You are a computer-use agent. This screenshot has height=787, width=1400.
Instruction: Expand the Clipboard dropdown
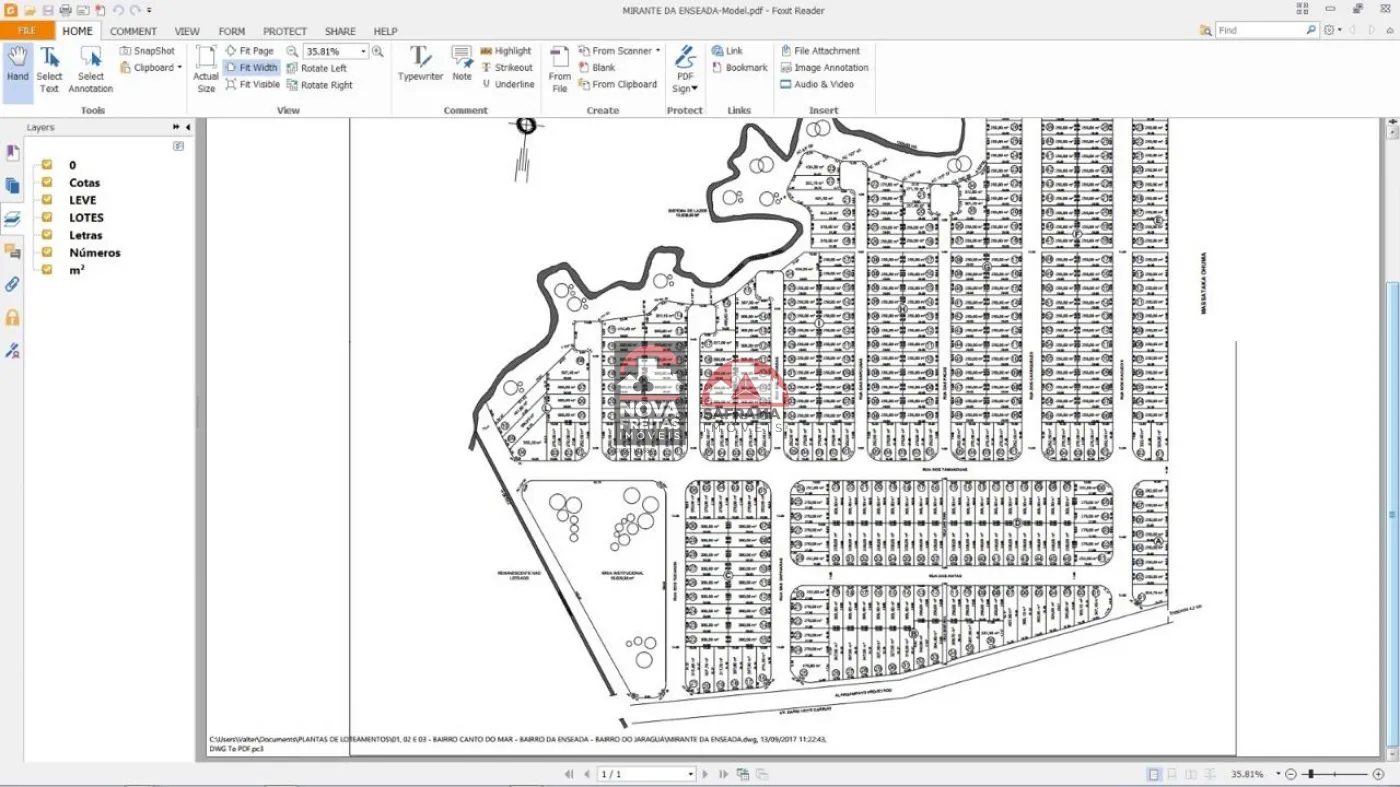[180, 68]
